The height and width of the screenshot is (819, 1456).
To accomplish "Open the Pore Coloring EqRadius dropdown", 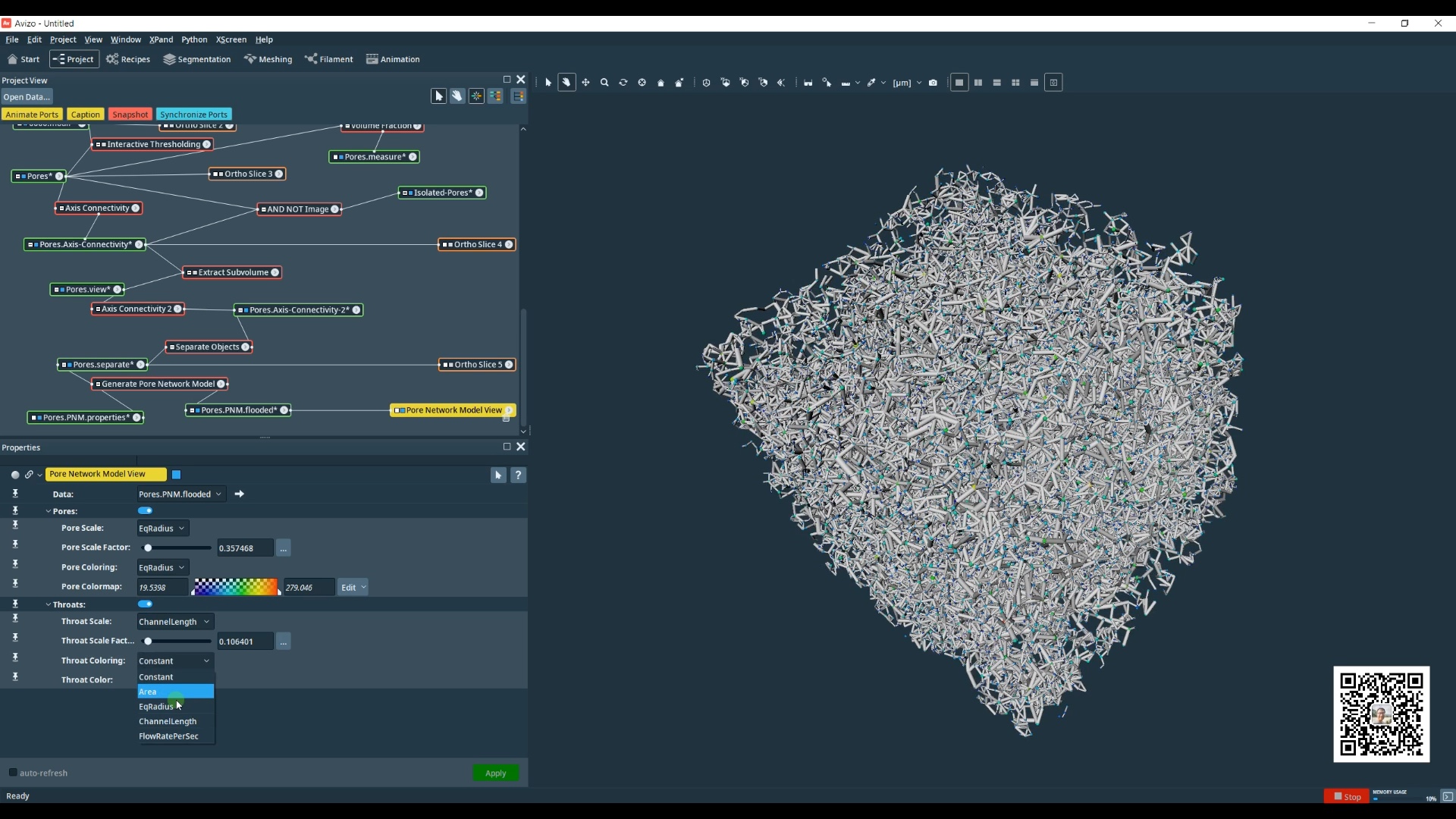I will tap(162, 568).
